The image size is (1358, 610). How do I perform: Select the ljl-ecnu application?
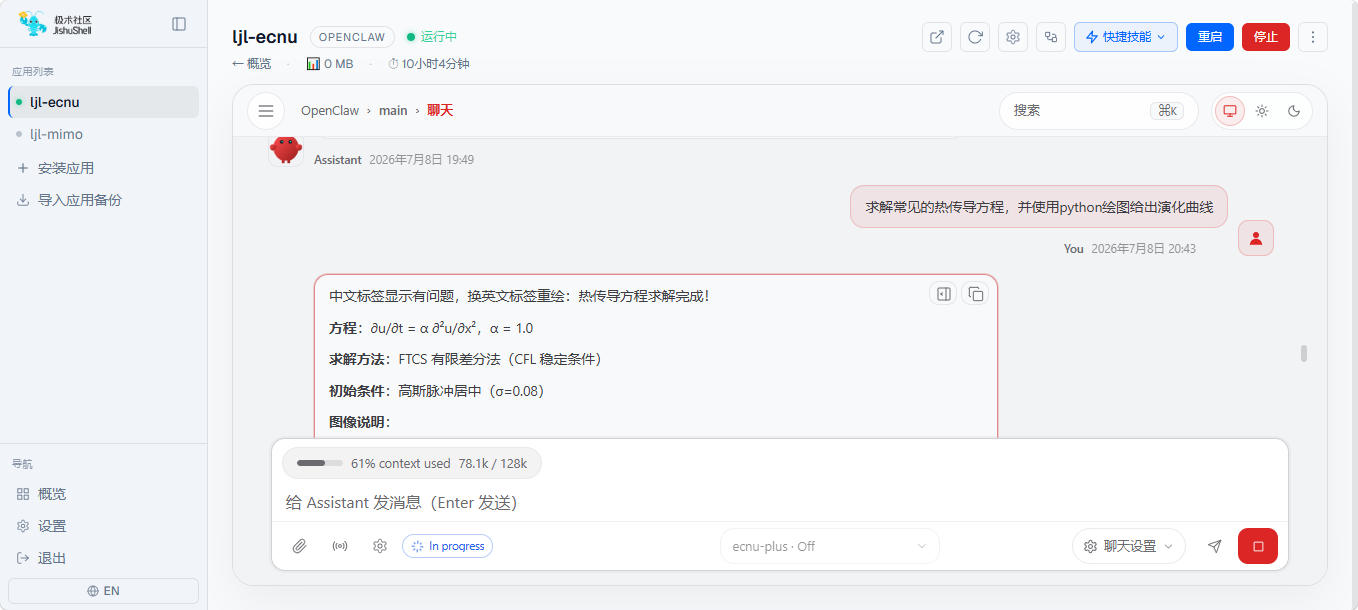point(104,102)
